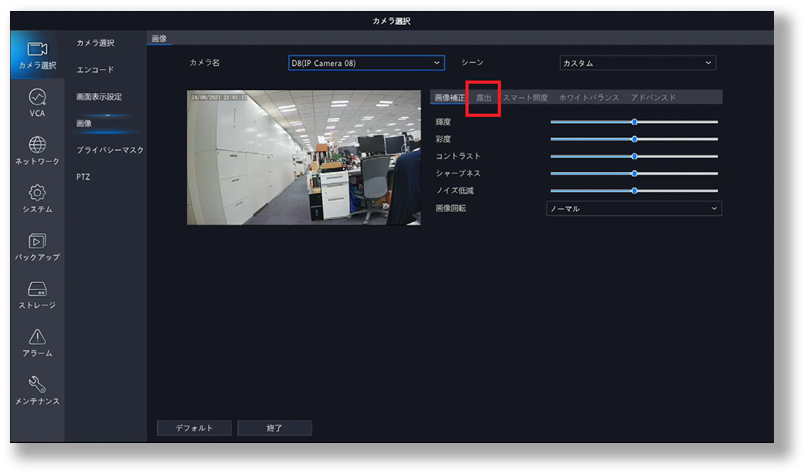
Task: Click the コントラスト contrast slider
Action: coord(634,156)
